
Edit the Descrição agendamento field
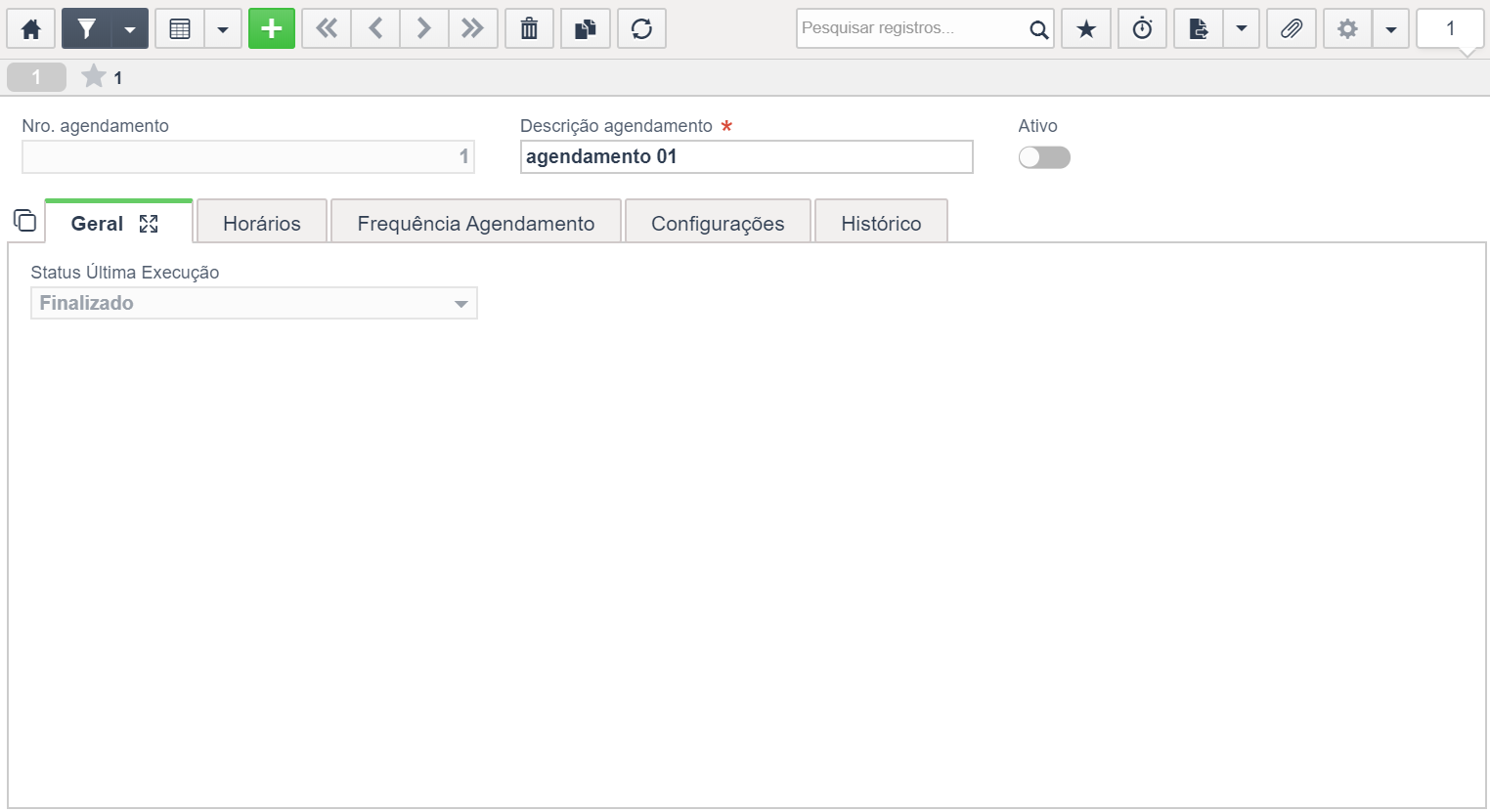pyautogui.click(x=747, y=156)
